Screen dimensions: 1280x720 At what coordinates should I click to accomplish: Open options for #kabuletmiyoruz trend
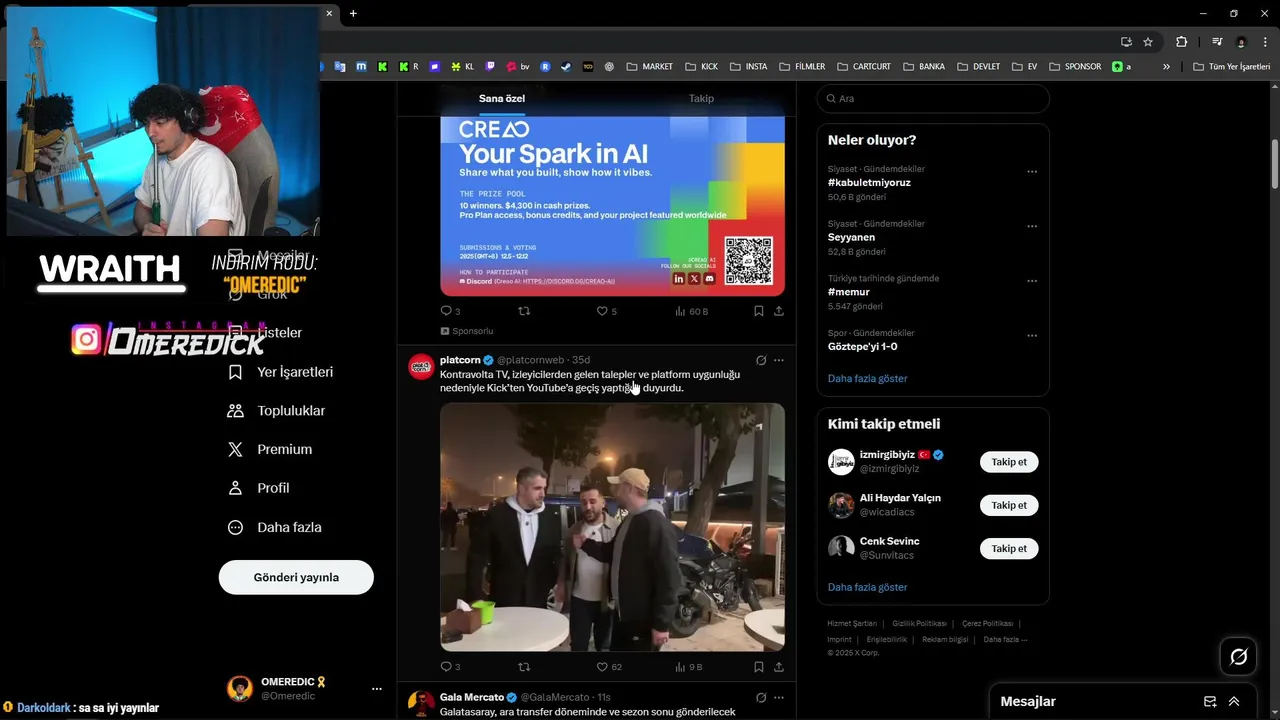click(1032, 172)
